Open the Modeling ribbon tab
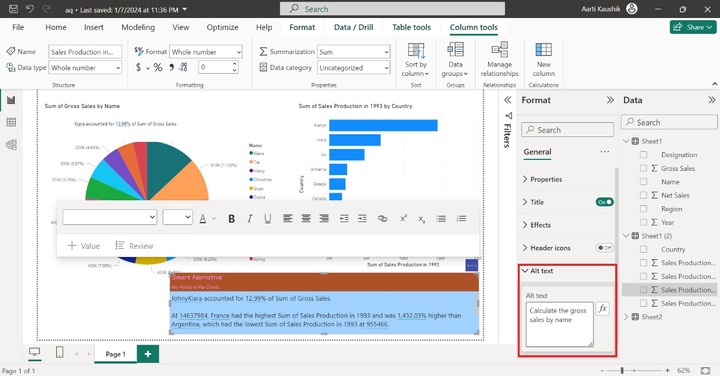The height and width of the screenshot is (376, 720). [138, 28]
